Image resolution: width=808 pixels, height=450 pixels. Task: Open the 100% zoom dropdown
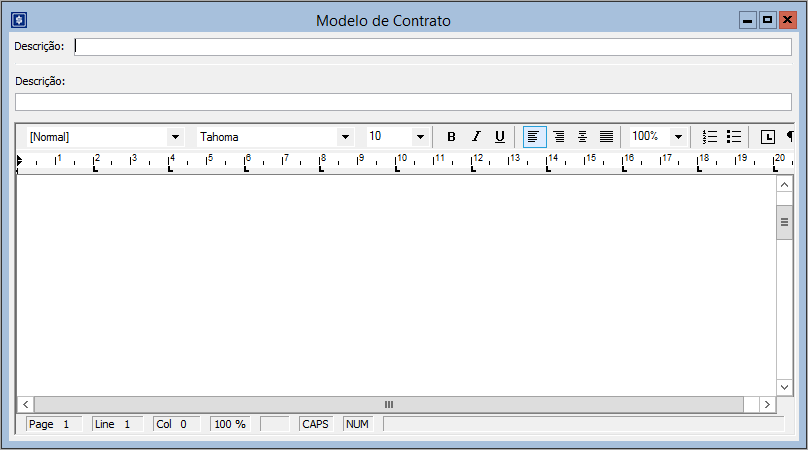coord(678,137)
